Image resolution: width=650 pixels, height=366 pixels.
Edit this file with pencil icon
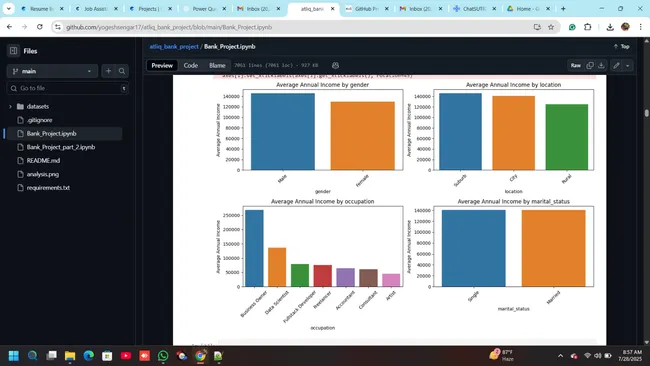pos(616,65)
